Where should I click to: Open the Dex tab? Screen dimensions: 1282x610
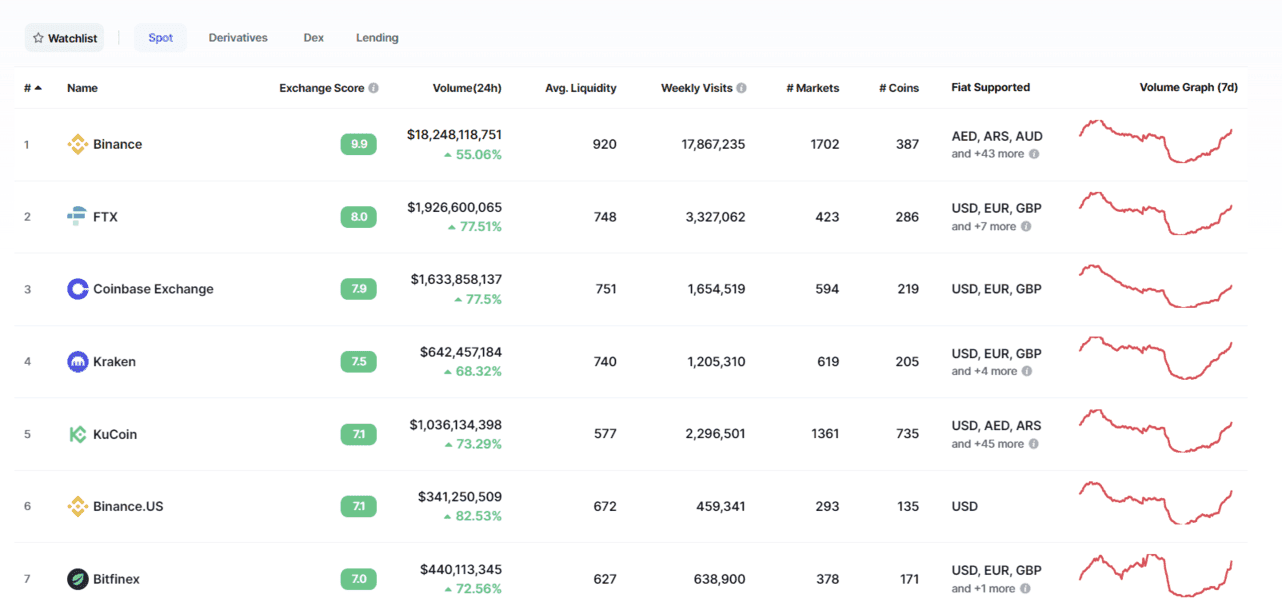(314, 38)
